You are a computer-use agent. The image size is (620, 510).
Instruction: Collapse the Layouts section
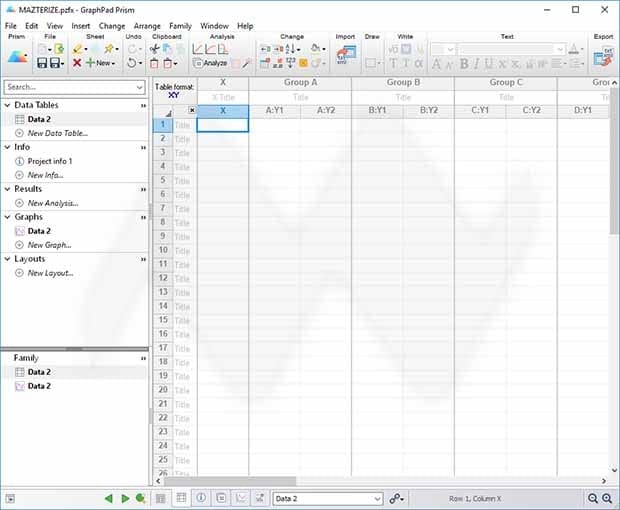point(7,259)
